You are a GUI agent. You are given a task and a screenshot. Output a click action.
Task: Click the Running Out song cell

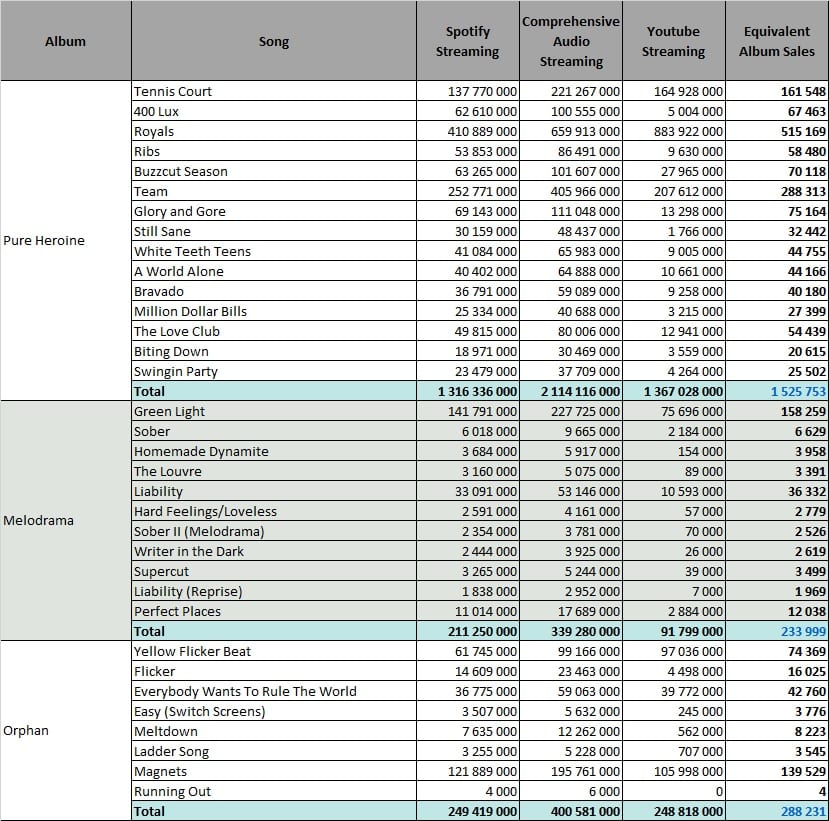(274, 791)
